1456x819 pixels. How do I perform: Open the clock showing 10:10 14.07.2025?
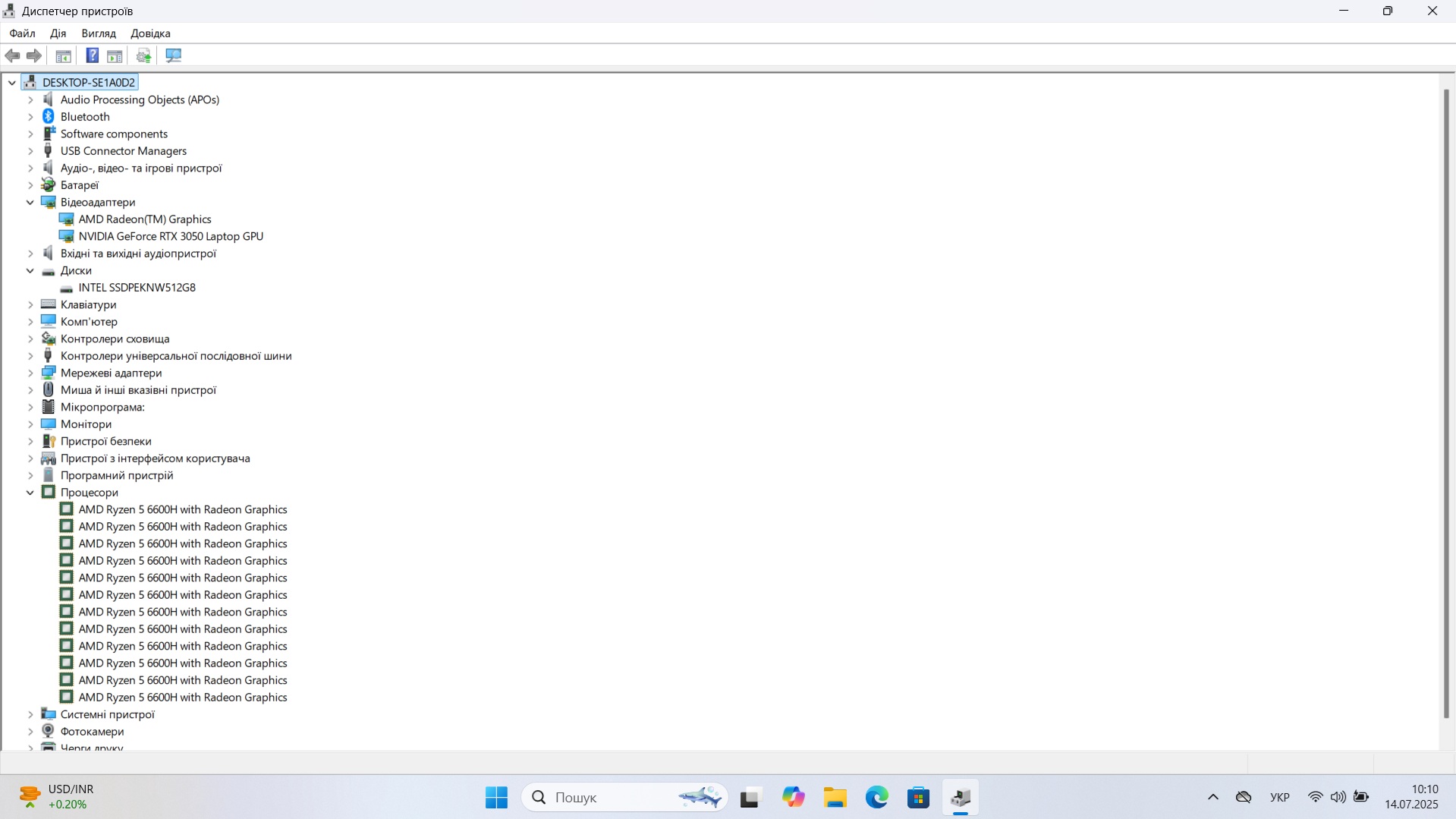tap(1411, 797)
